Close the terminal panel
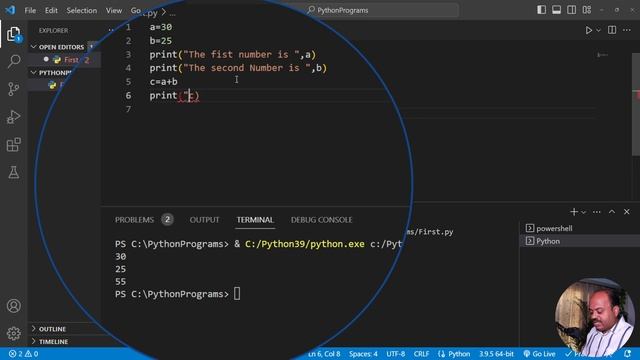 627,211
